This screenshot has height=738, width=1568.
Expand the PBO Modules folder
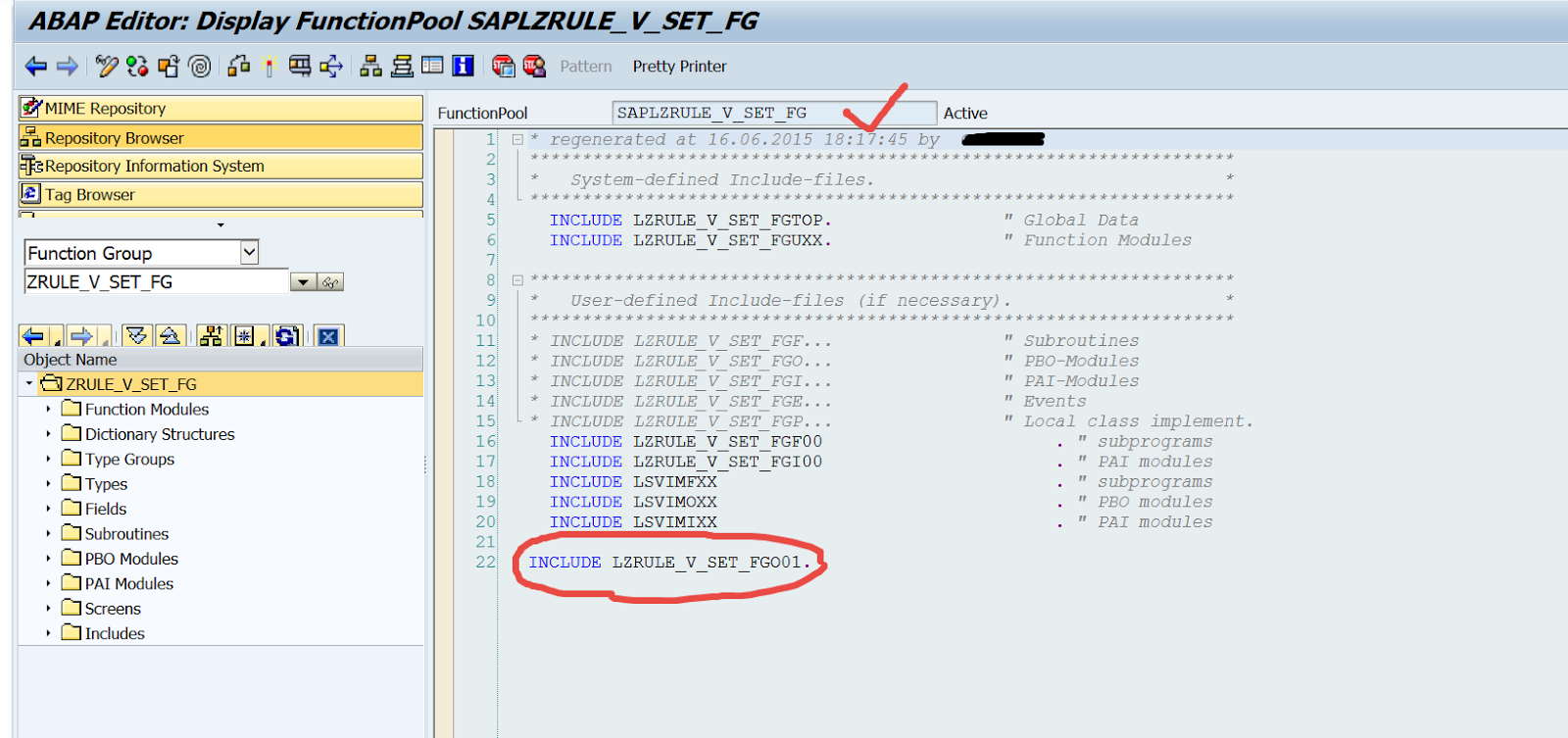(48, 559)
